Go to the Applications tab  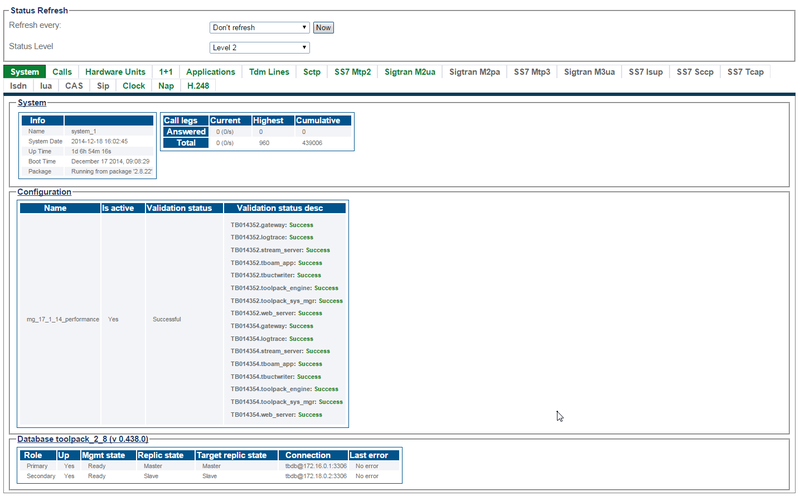(211, 72)
